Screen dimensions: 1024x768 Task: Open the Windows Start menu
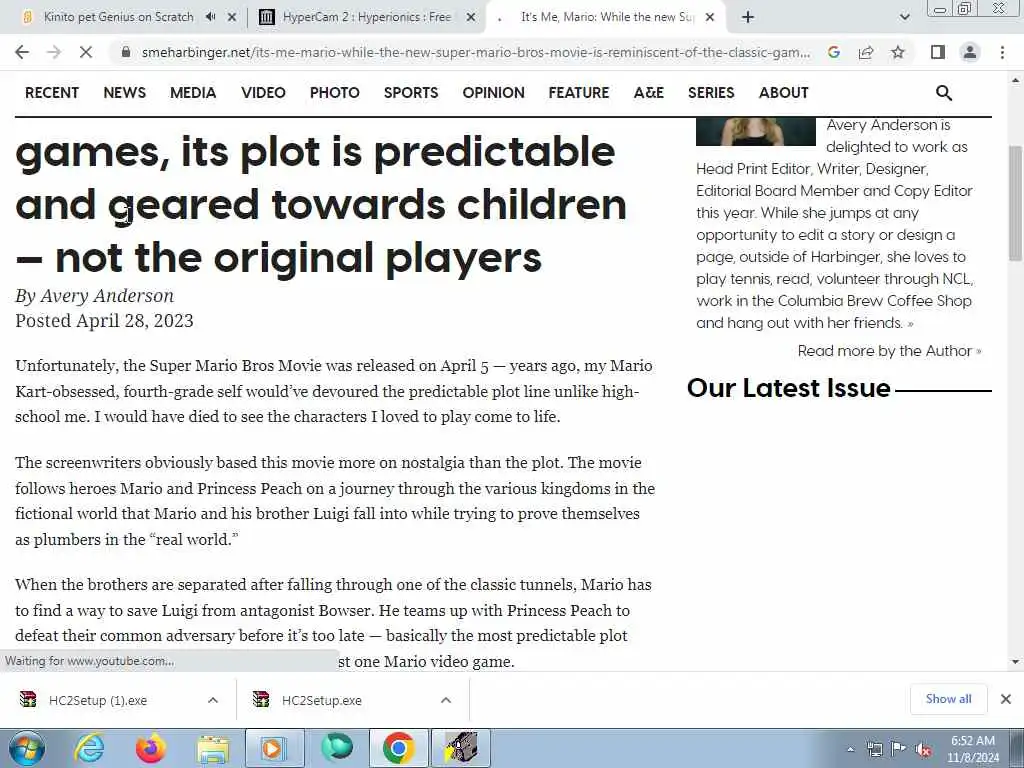(26, 748)
